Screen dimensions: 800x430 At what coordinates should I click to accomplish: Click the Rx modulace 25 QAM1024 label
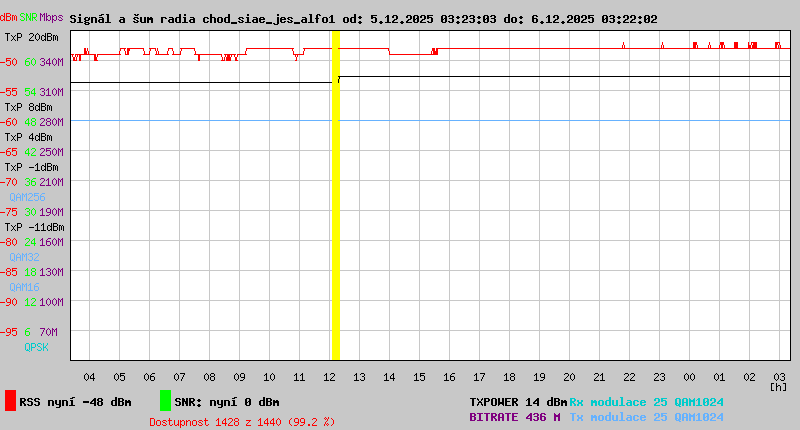(x=646, y=402)
